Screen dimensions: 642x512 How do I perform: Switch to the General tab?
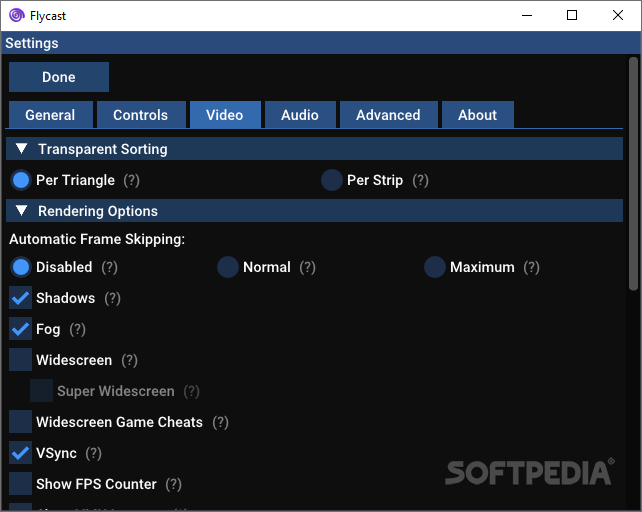(51, 115)
